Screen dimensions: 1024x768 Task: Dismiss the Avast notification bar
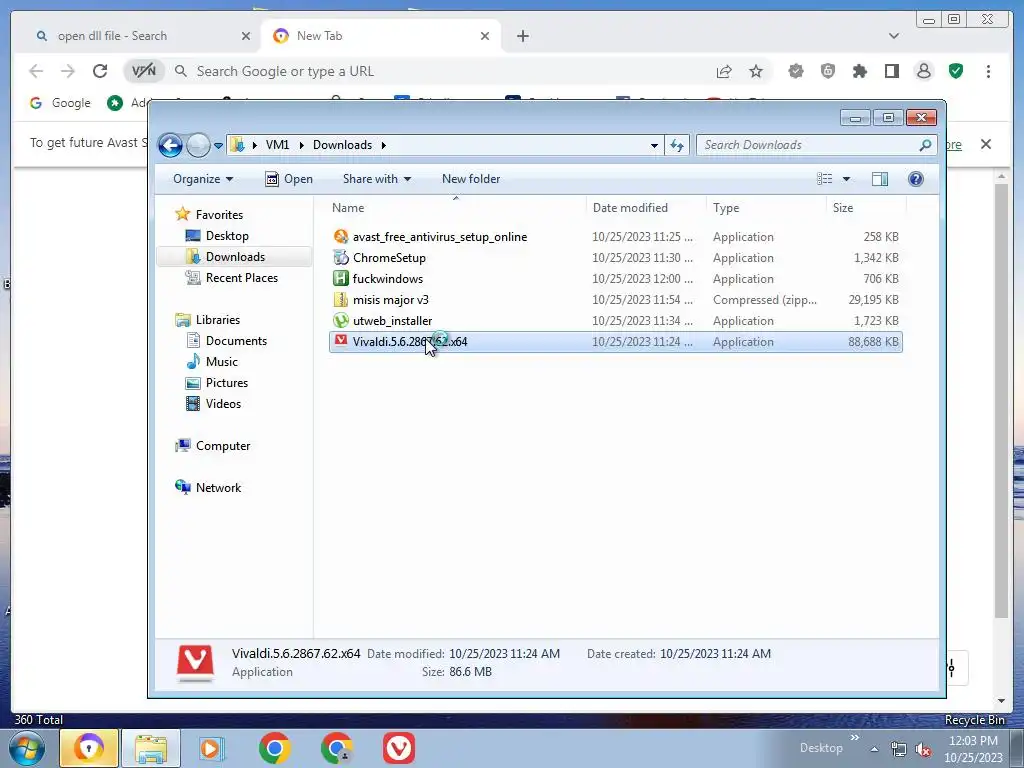[x=985, y=144]
